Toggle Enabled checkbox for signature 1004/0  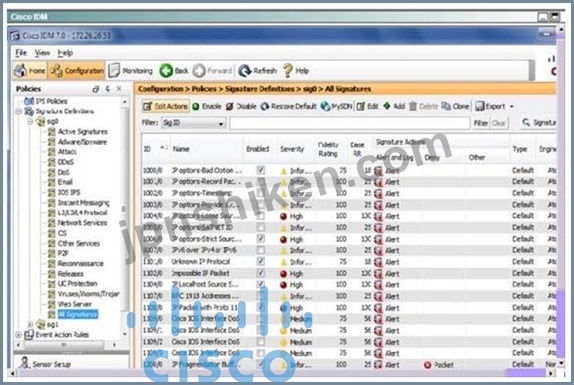[260, 216]
